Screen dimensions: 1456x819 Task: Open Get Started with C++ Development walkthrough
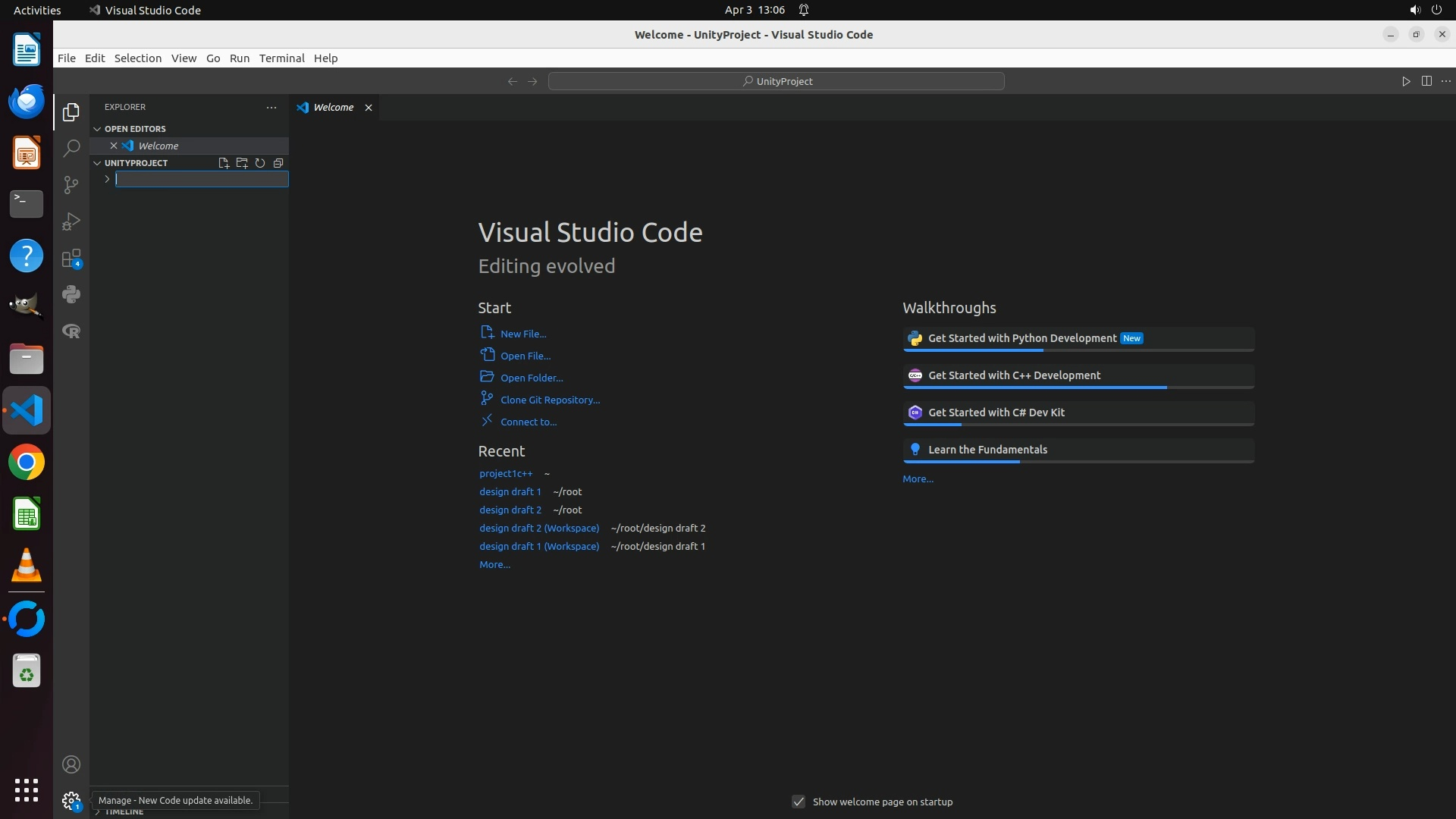pos(1014,375)
